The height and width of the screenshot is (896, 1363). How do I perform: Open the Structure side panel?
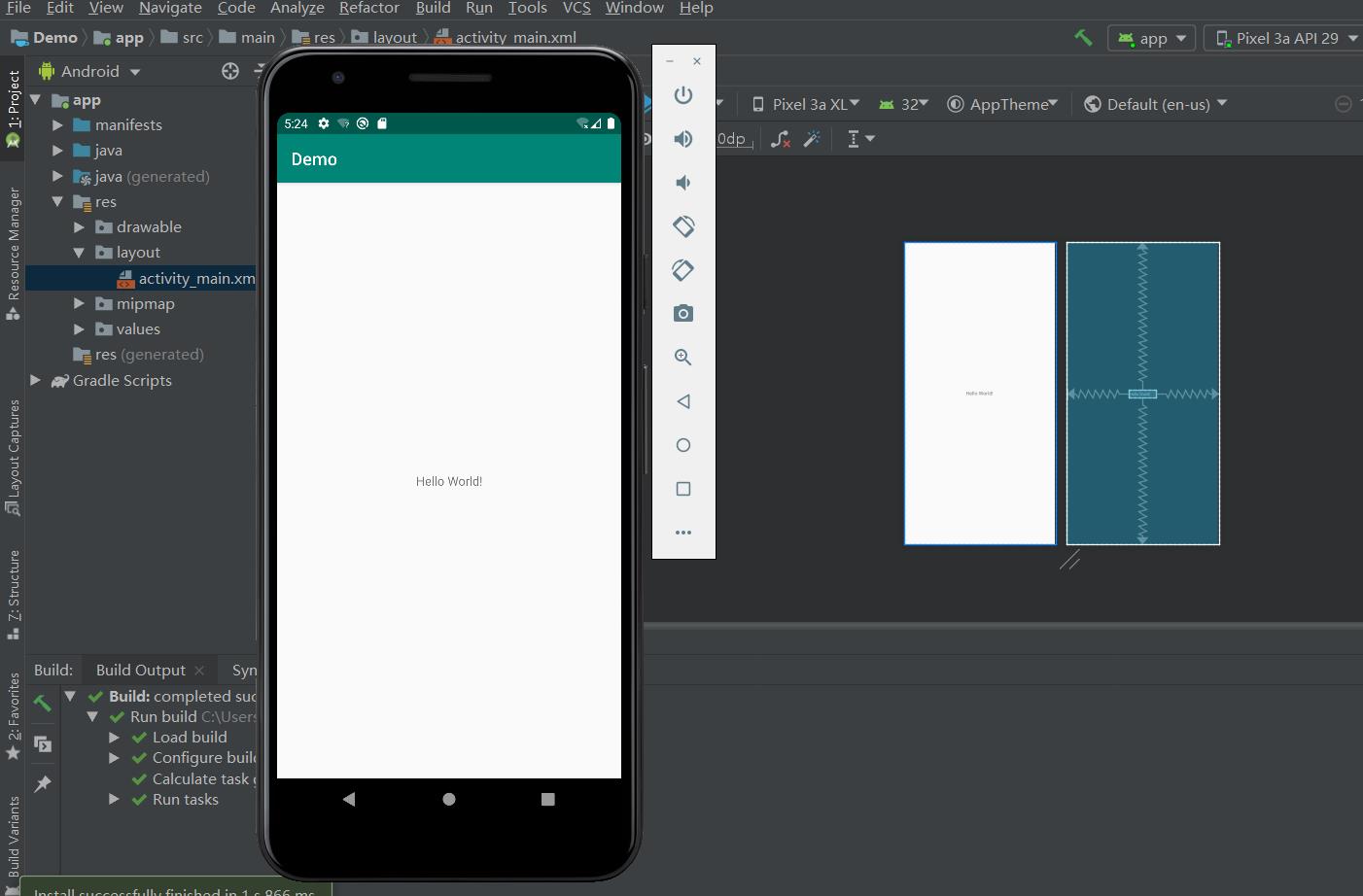pyautogui.click(x=13, y=594)
